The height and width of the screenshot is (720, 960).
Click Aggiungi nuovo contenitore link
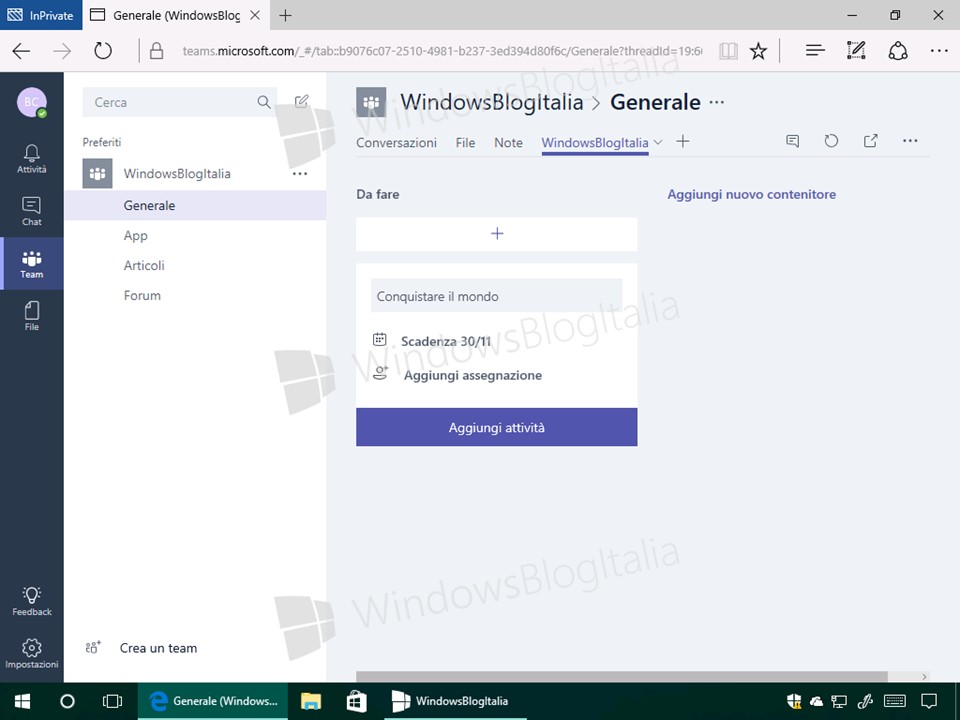751,194
